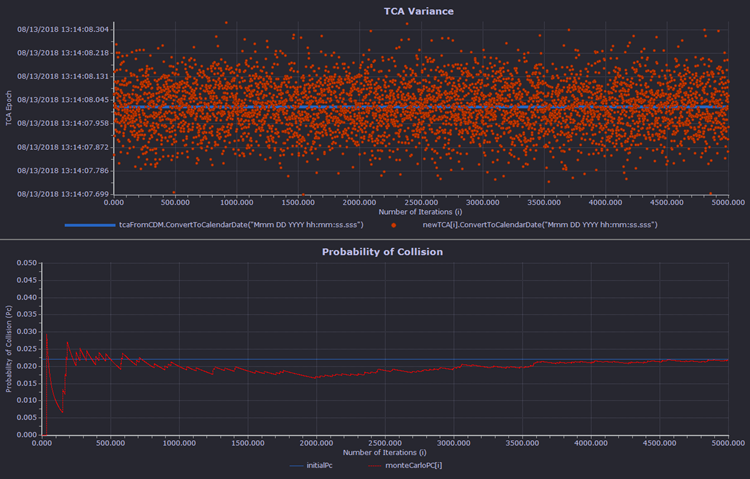Click the 0.015 Pc axis tick label
Viewport: 750px width, 479px height.
[x=27, y=383]
